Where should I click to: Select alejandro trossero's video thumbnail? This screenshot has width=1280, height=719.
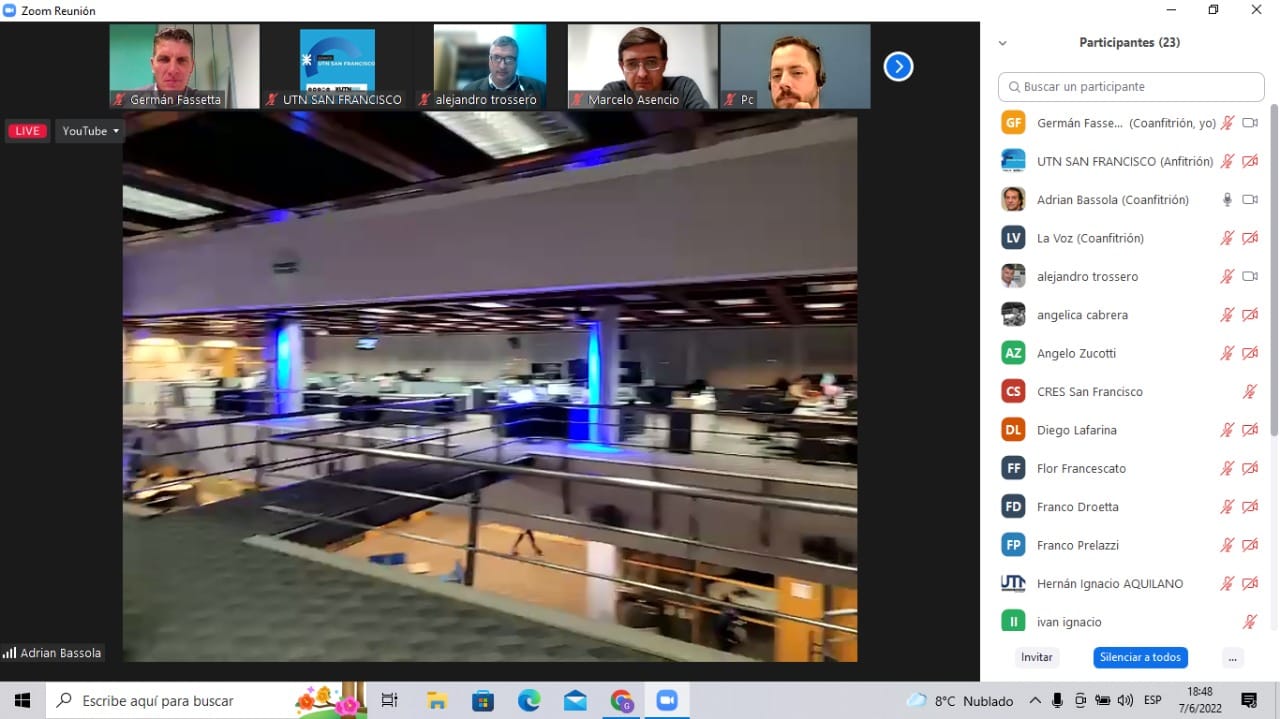(x=490, y=66)
